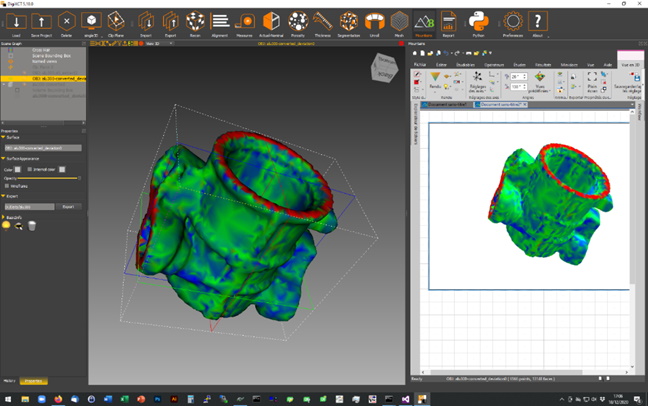Open the Opérateurs menu tab
Image resolution: width=648 pixels, height=406 pixels.
click(494, 65)
